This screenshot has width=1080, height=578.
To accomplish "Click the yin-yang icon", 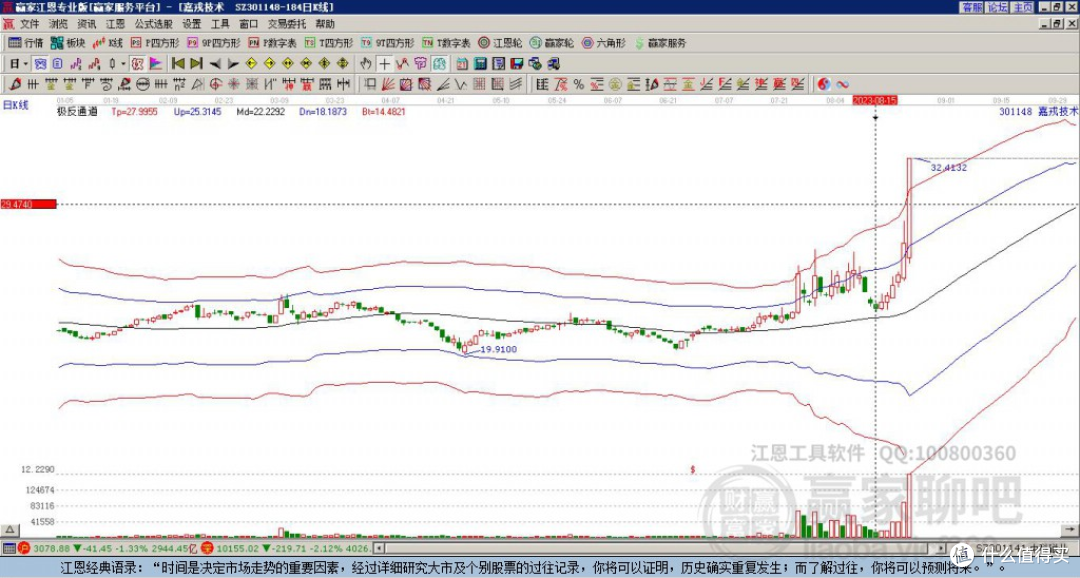I will [824, 85].
